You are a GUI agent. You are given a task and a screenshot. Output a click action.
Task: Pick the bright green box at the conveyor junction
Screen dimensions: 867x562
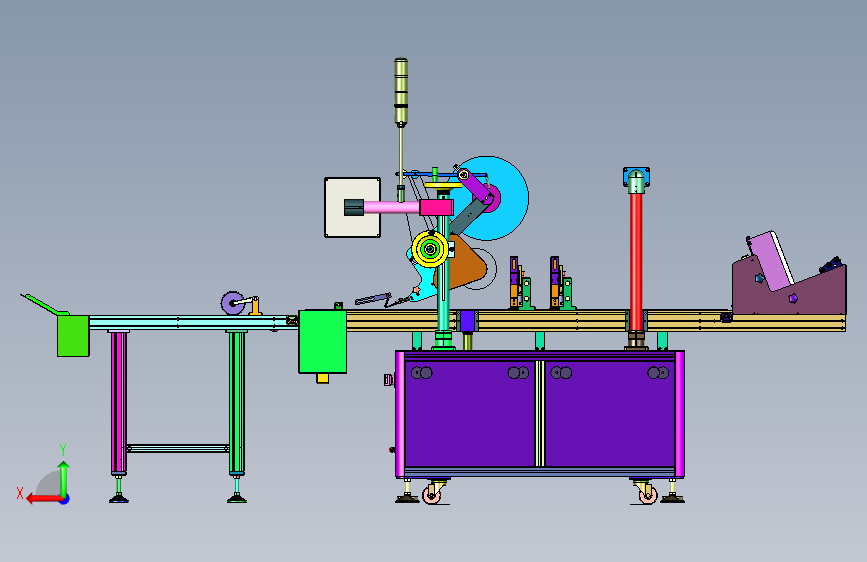[323, 342]
